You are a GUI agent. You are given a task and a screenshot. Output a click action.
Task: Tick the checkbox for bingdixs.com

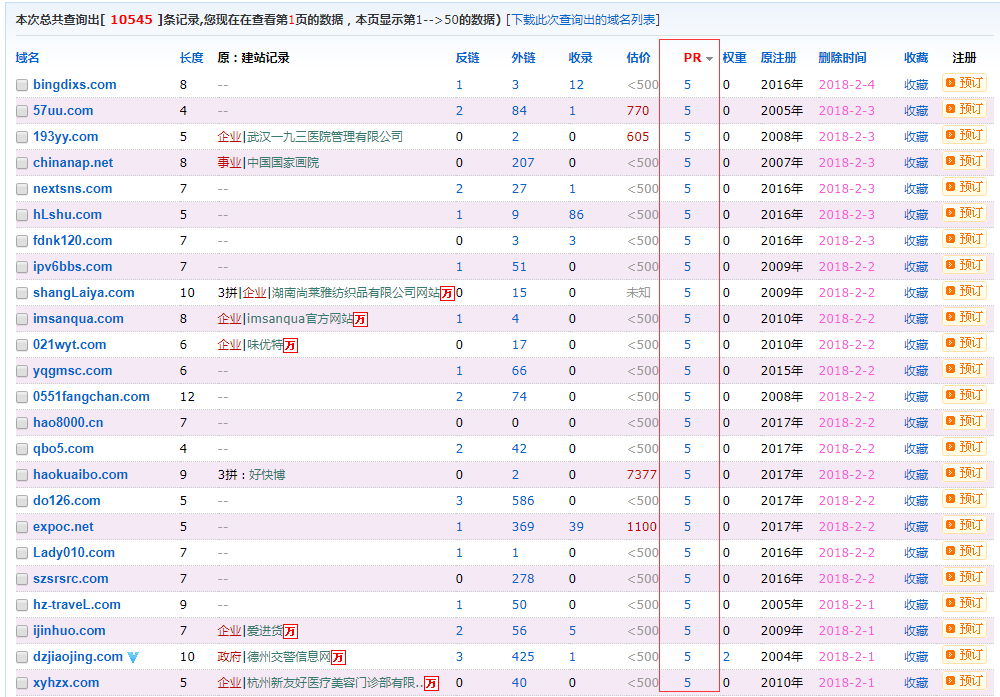22,85
